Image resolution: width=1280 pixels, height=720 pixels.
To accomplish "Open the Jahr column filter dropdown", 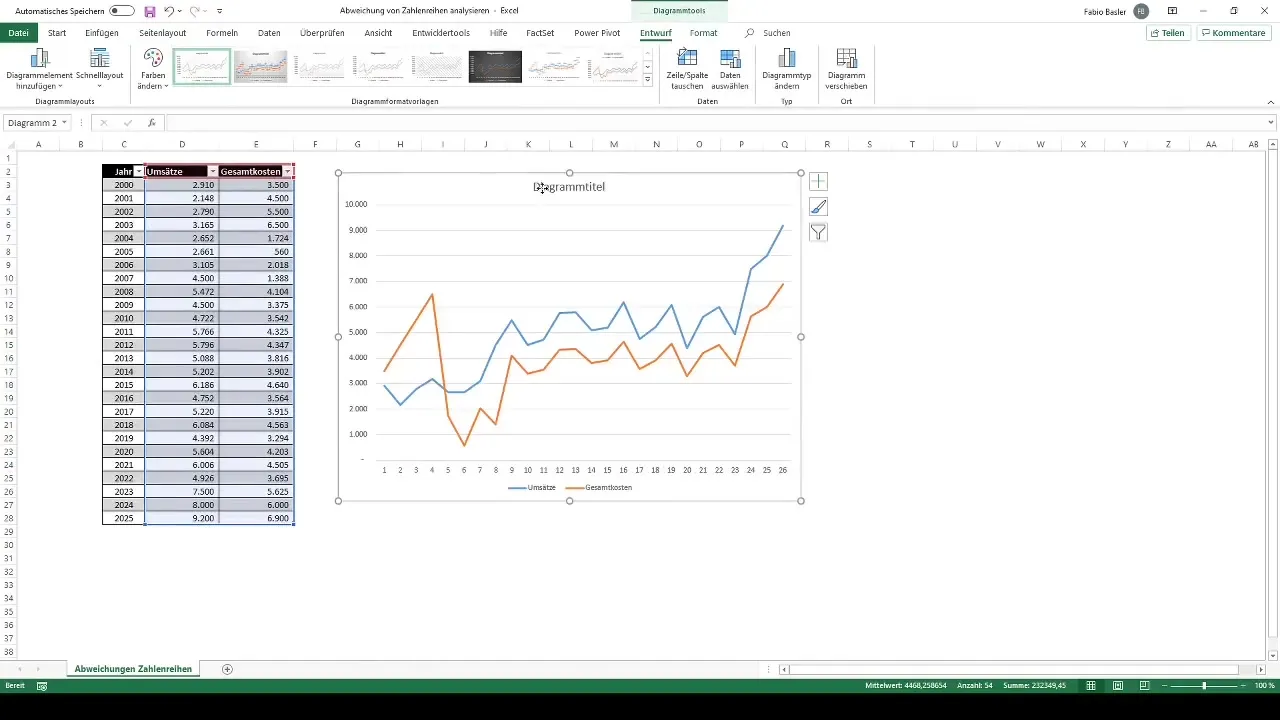I will (x=138, y=172).
